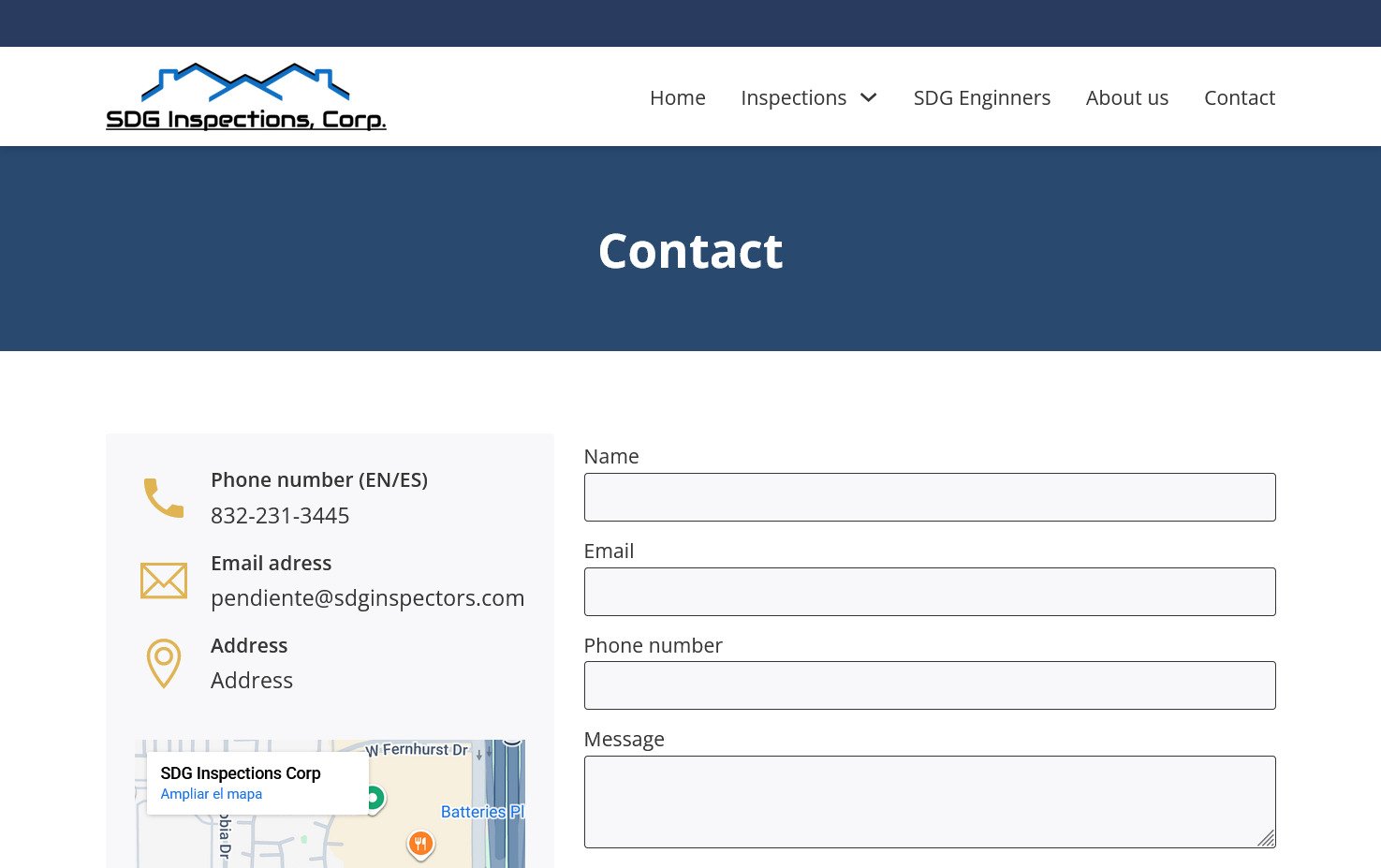This screenshot has width=1381, height=868.
Task: Click the yellow phone icon
Action: 164,498
